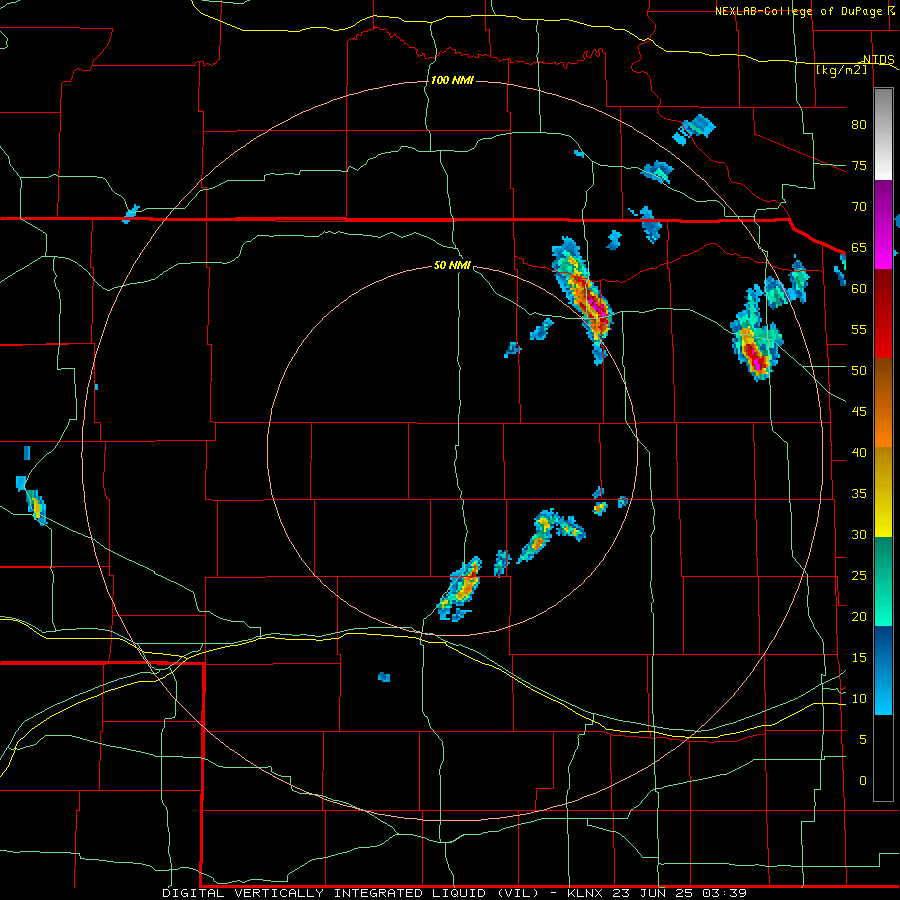Click the orange-brown band of the VIL legend
The width and height of the screenshot is (900, 900).
click(x=883, y=402)
